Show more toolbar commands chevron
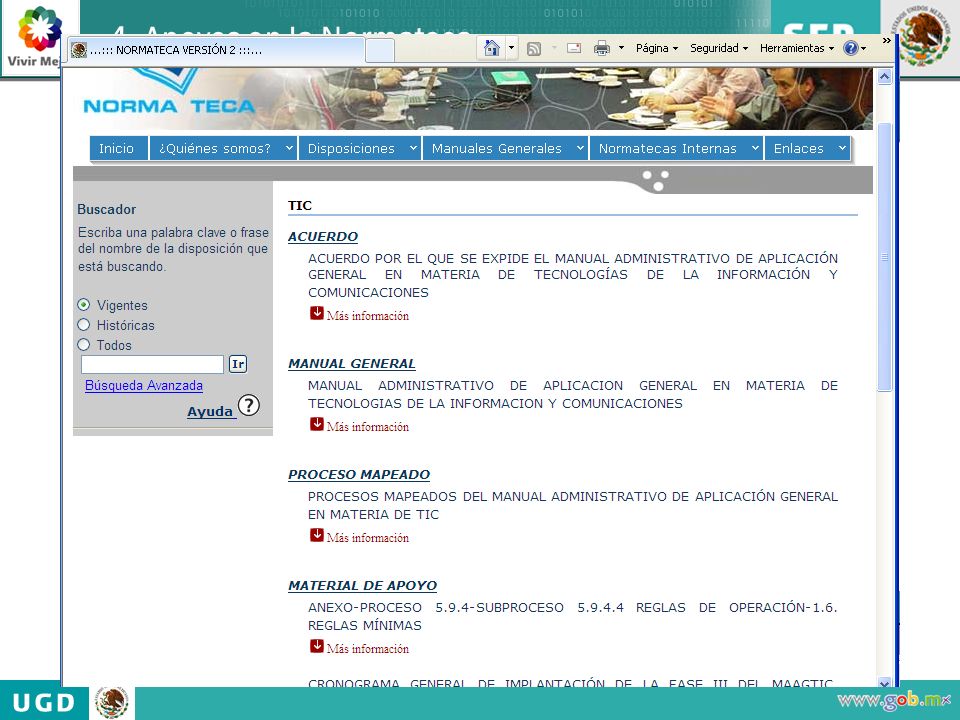Screen dimensions: 960x720 [x=887, y=41]
